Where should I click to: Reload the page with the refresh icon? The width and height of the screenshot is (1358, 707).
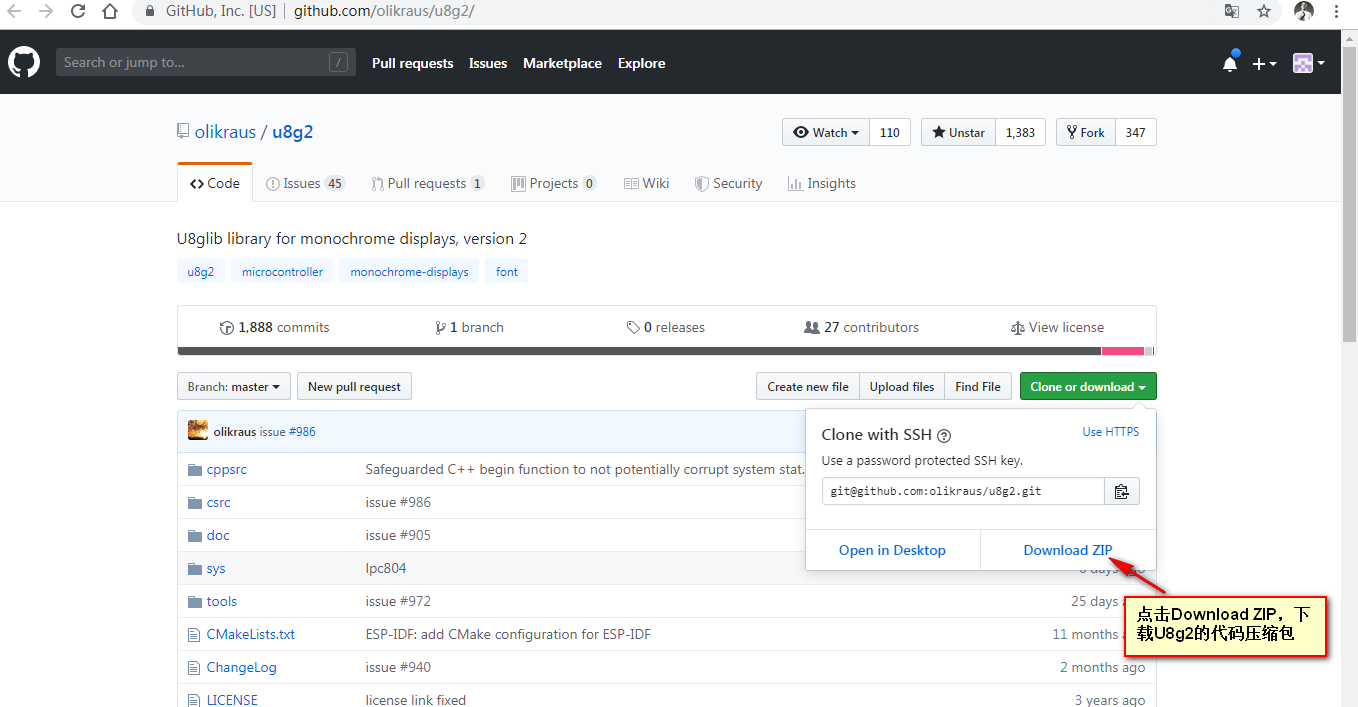78,12
